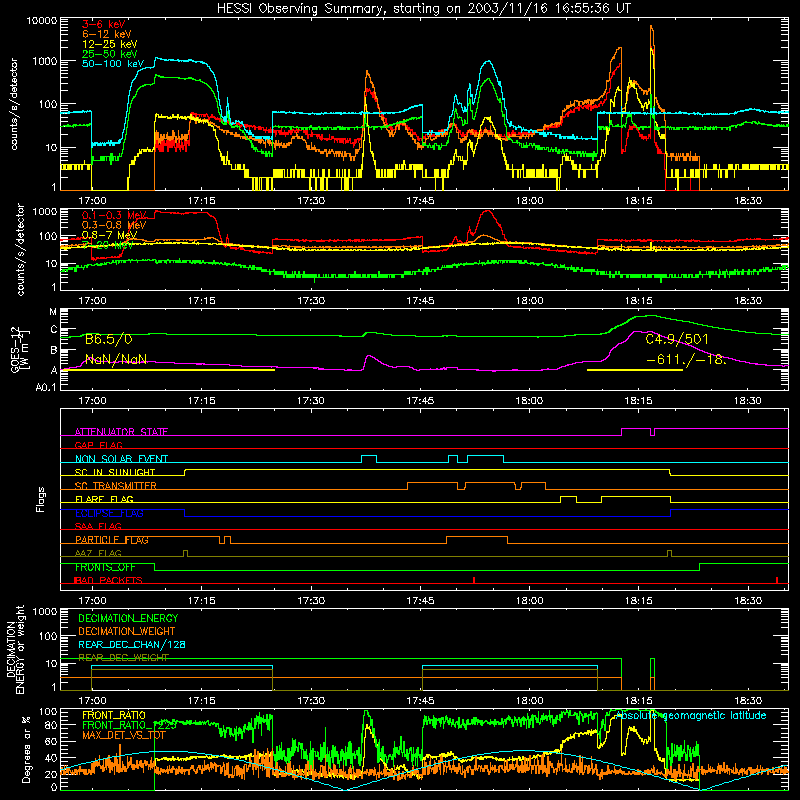The height and width of the screenshot is (800, 800).
Task: Select the GOES-12 vertical axis title
Action: coord(18,350)
